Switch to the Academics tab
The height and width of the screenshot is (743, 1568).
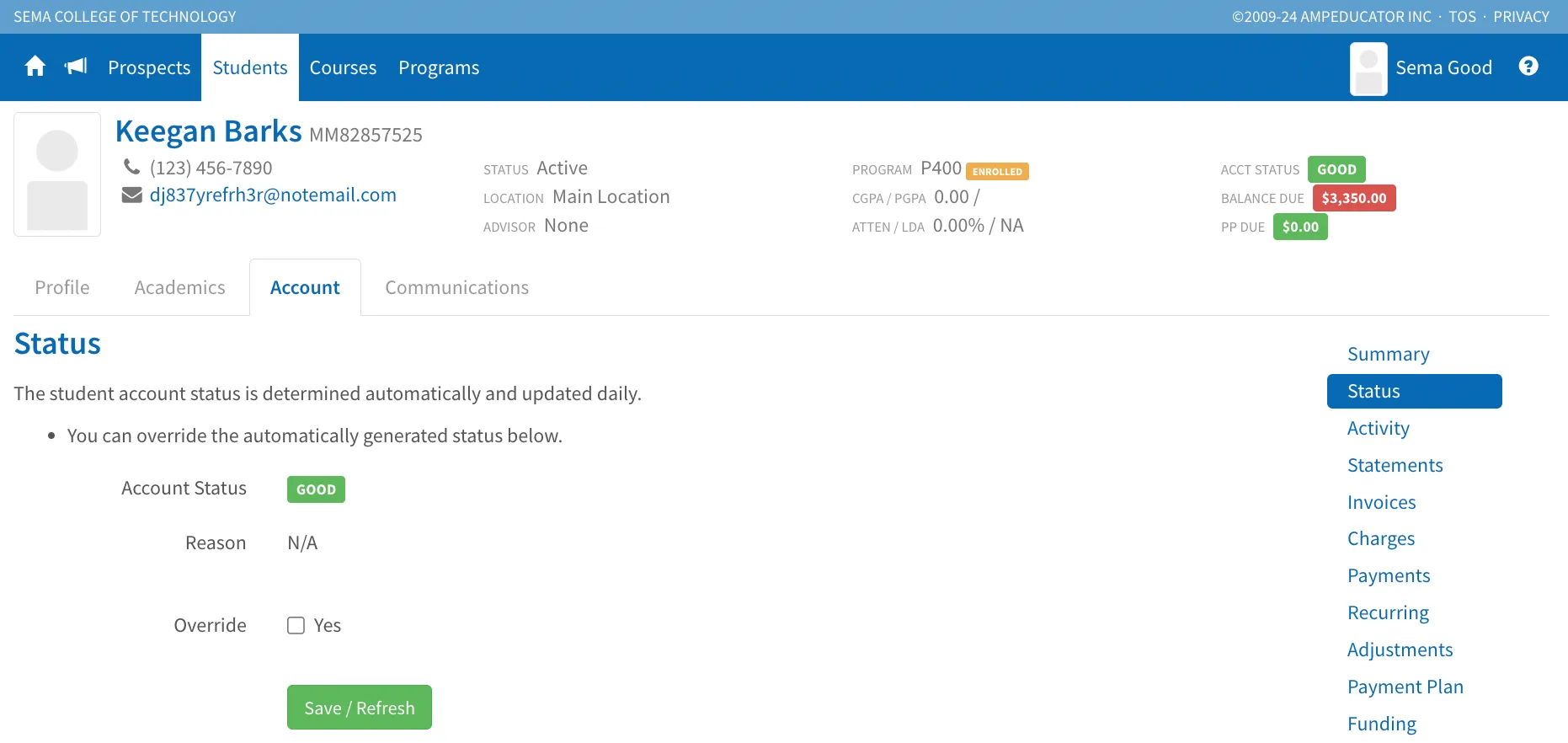pos(180,287)
